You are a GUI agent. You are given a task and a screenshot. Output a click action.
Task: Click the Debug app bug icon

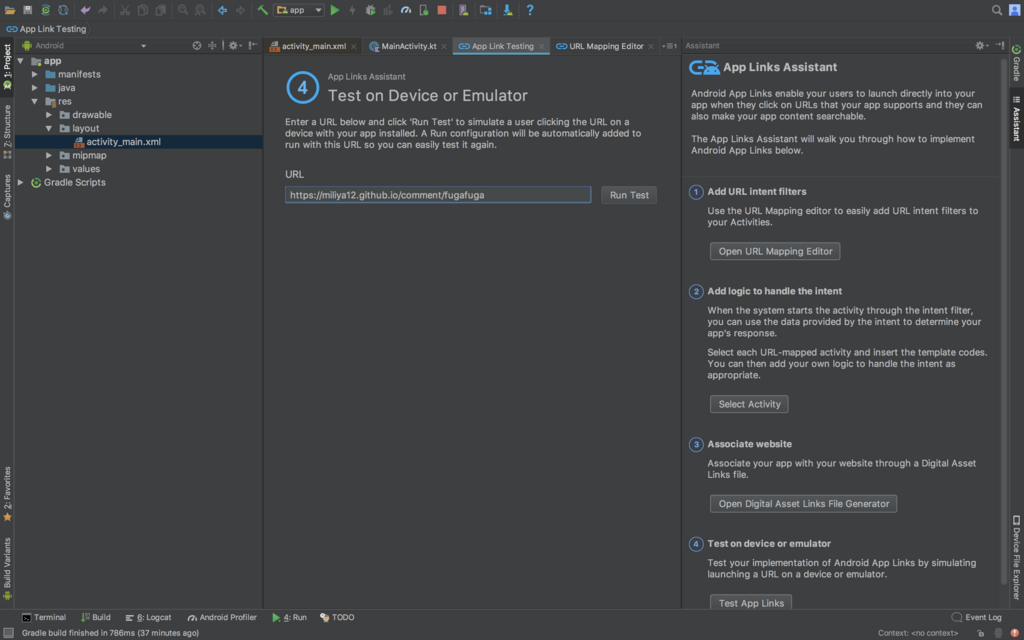[370, 10]
